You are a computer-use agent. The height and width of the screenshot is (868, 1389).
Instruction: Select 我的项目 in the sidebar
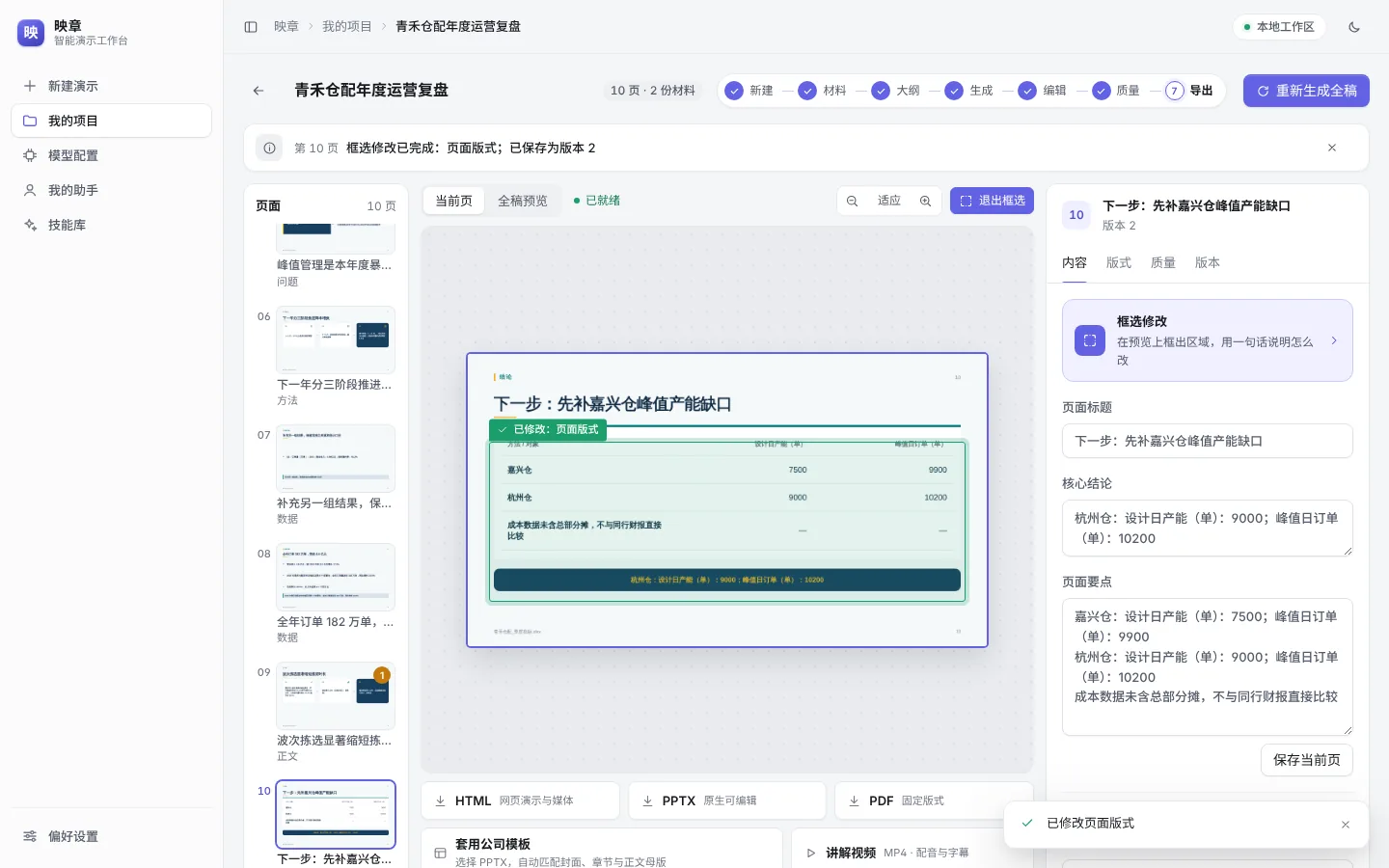(112, 121)
